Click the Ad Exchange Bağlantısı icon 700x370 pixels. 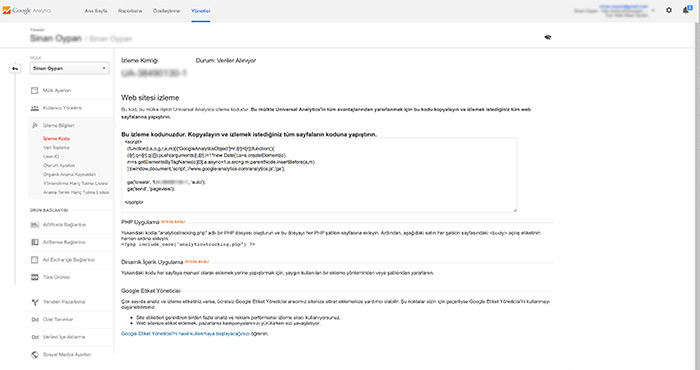point(35,260)
